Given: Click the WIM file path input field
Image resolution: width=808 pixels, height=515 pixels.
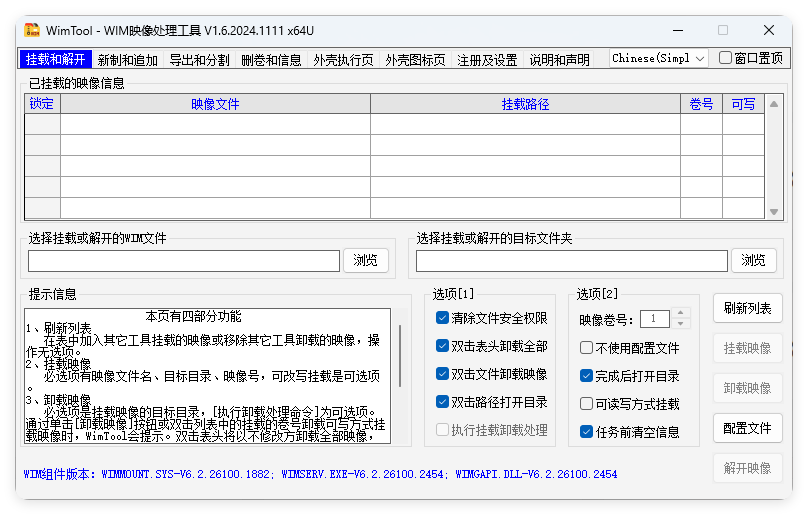Looking at the screenshot, I should click(x=184, y=261).
